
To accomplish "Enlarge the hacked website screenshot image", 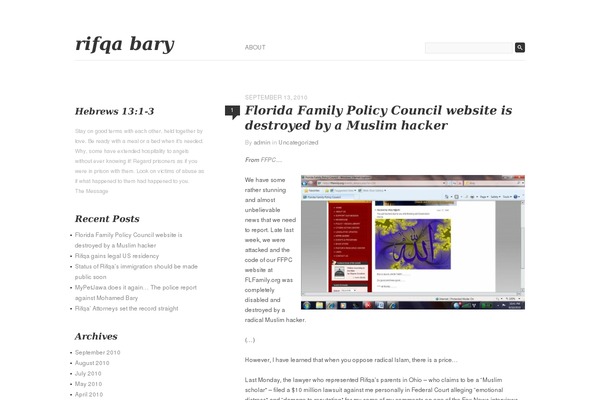I will 413,242.
